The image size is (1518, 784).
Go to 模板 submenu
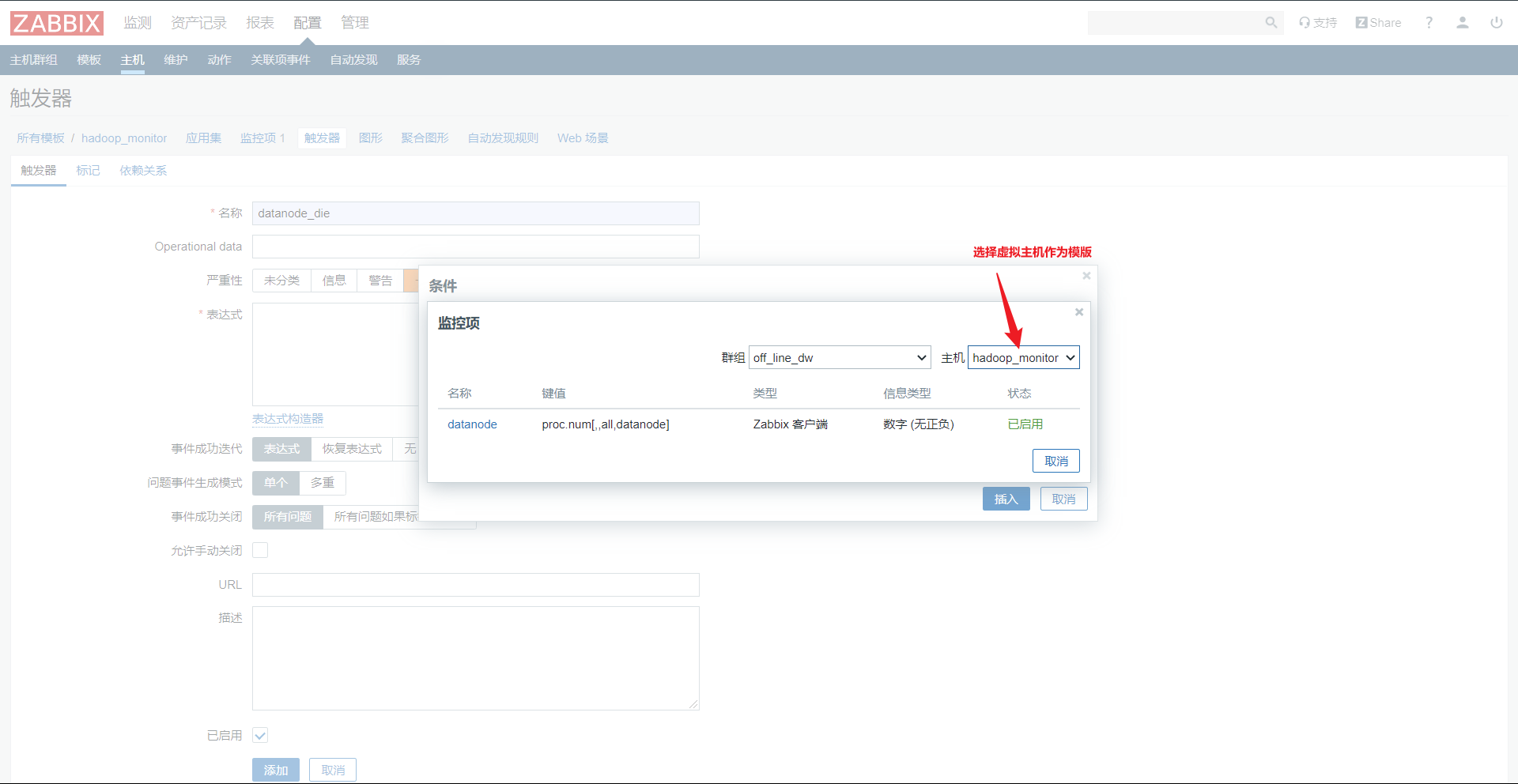89,60
